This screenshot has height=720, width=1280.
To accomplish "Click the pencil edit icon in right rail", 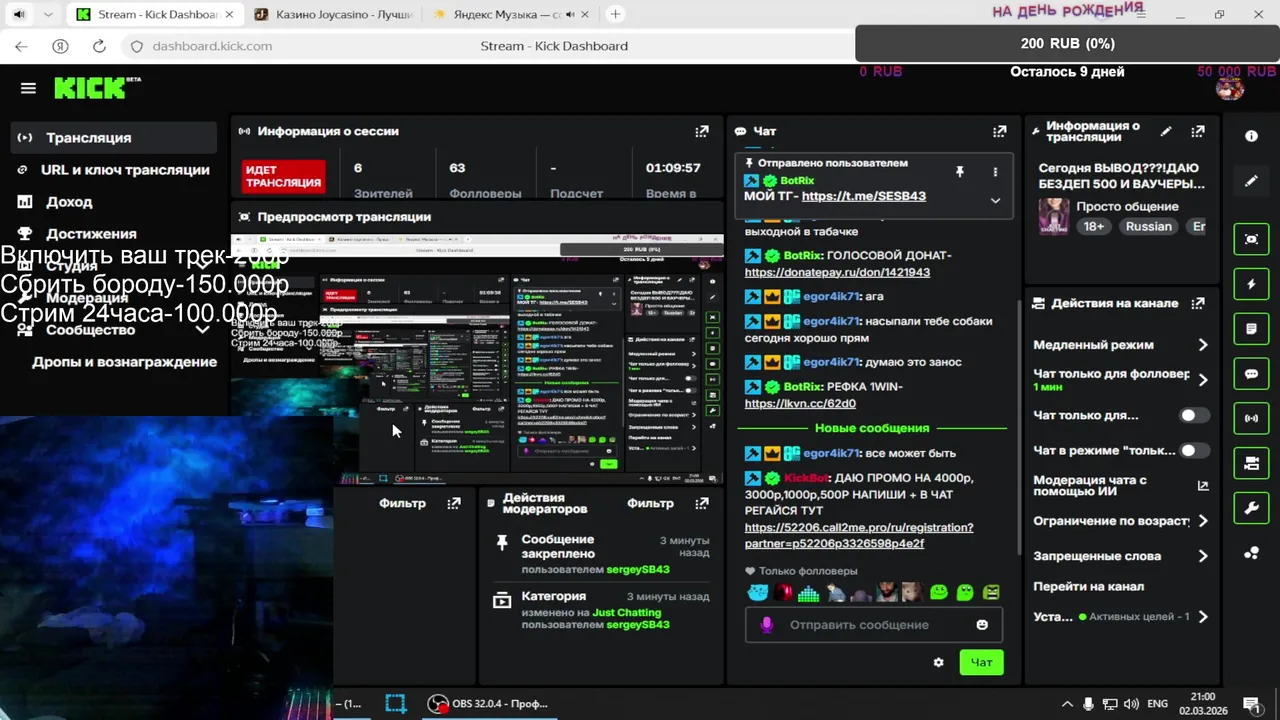I will (x=1251, y=181).
